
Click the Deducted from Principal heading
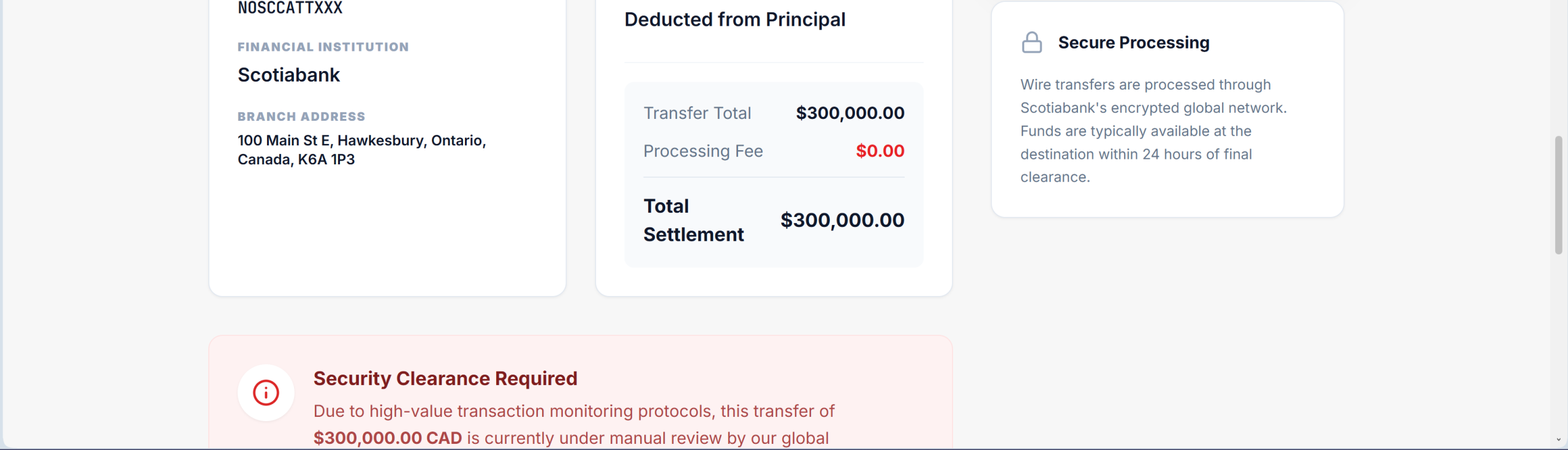pyautogui.click(x=734, y=20)
